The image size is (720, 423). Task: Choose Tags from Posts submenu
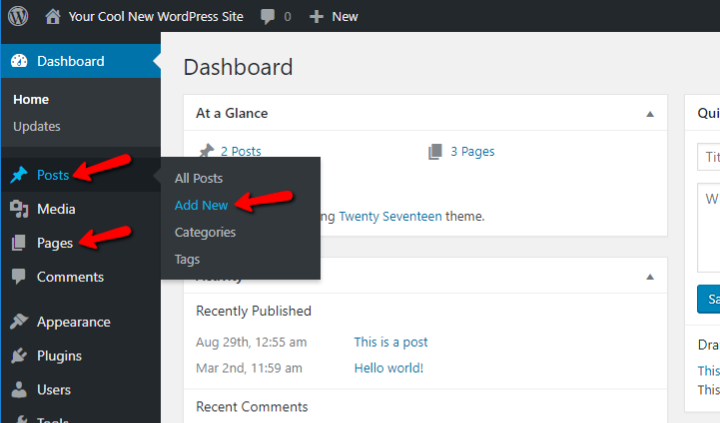coord(187,259)
